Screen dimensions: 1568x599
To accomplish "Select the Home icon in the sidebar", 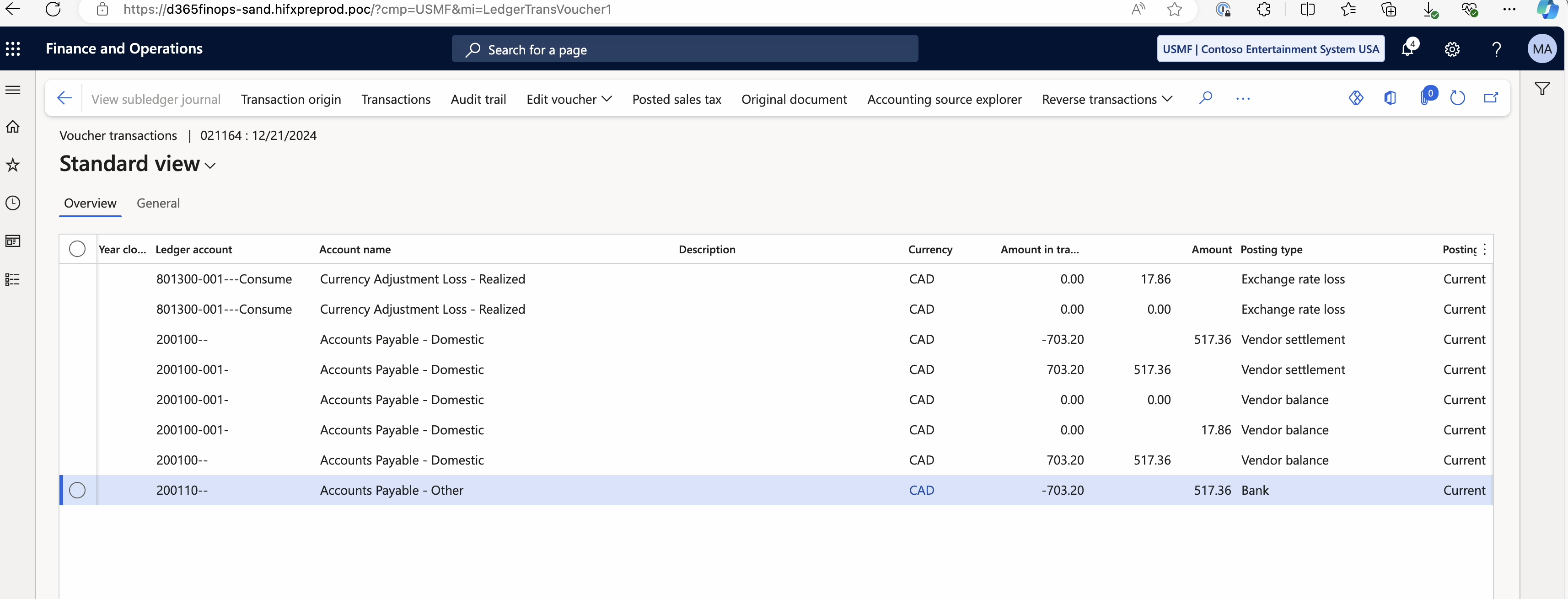I will tap(13, 127).
